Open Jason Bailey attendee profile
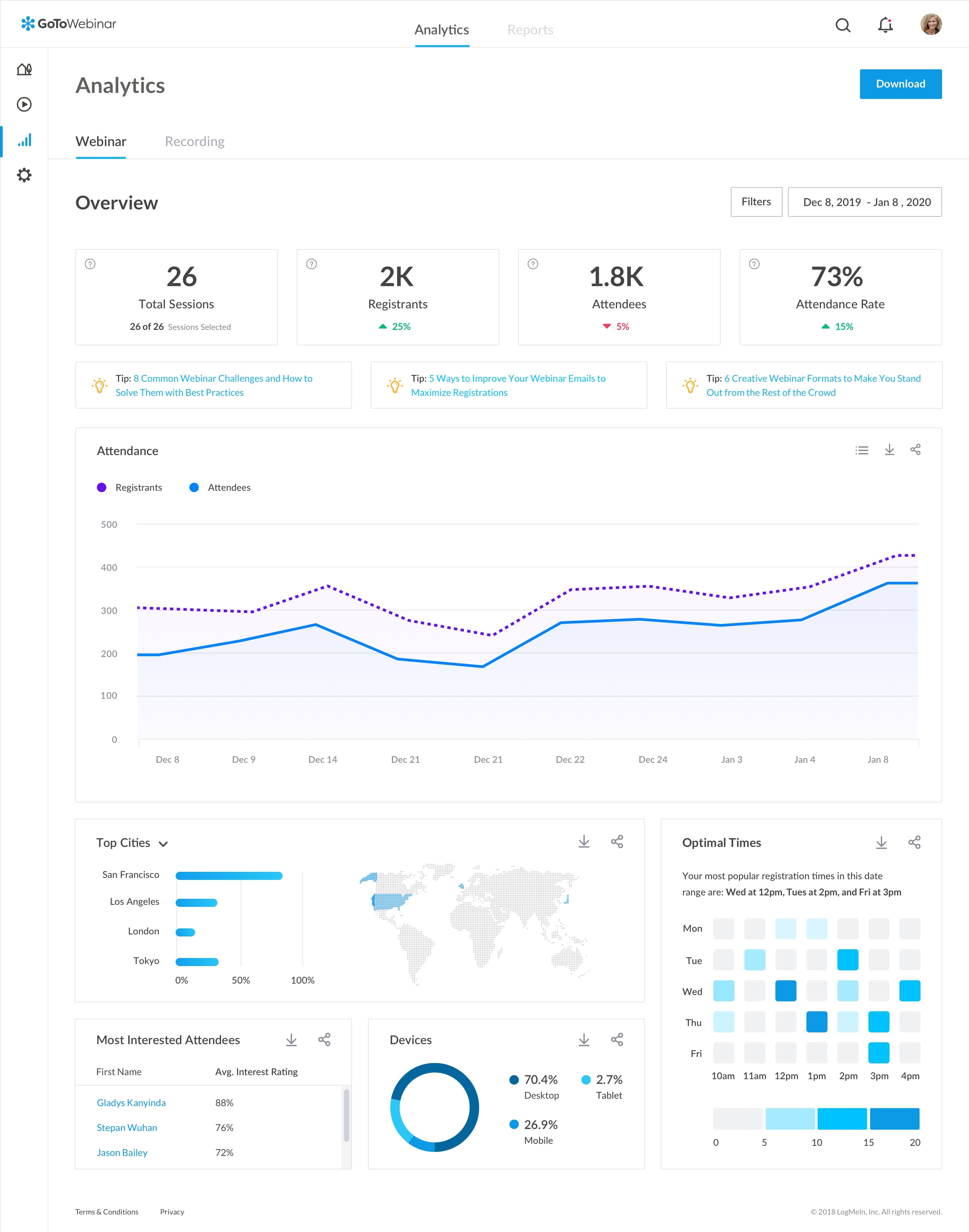This screenshot has width=969, height=1232. click(122, 1153)
